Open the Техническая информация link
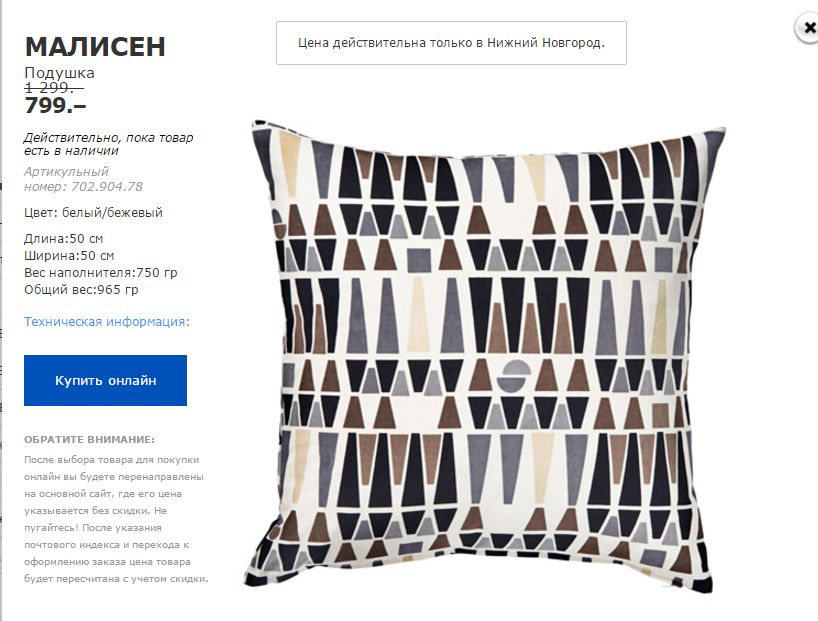818x621 pixels. click(107, 321)
